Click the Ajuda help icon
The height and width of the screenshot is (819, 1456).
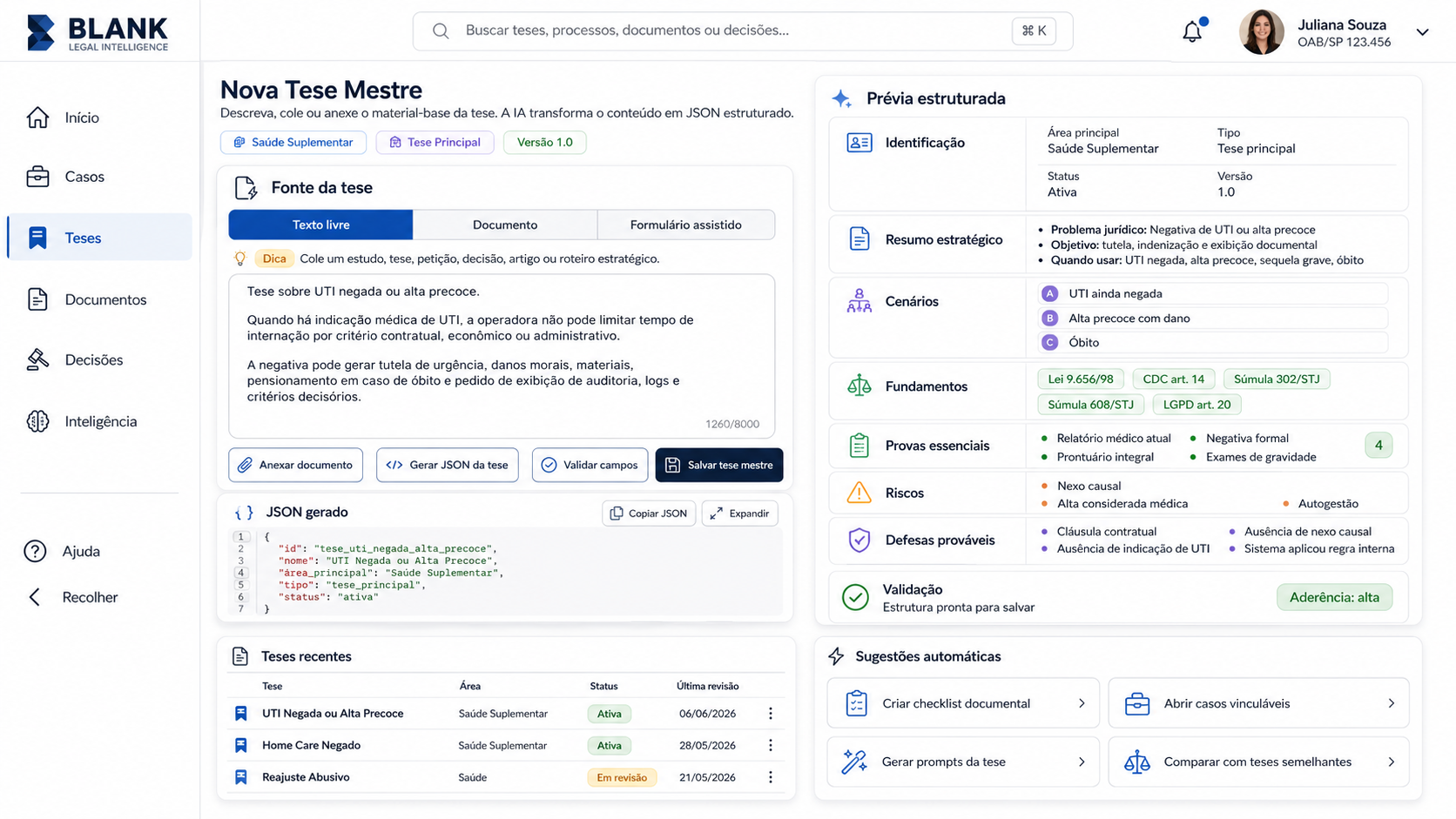click(35, 551)
